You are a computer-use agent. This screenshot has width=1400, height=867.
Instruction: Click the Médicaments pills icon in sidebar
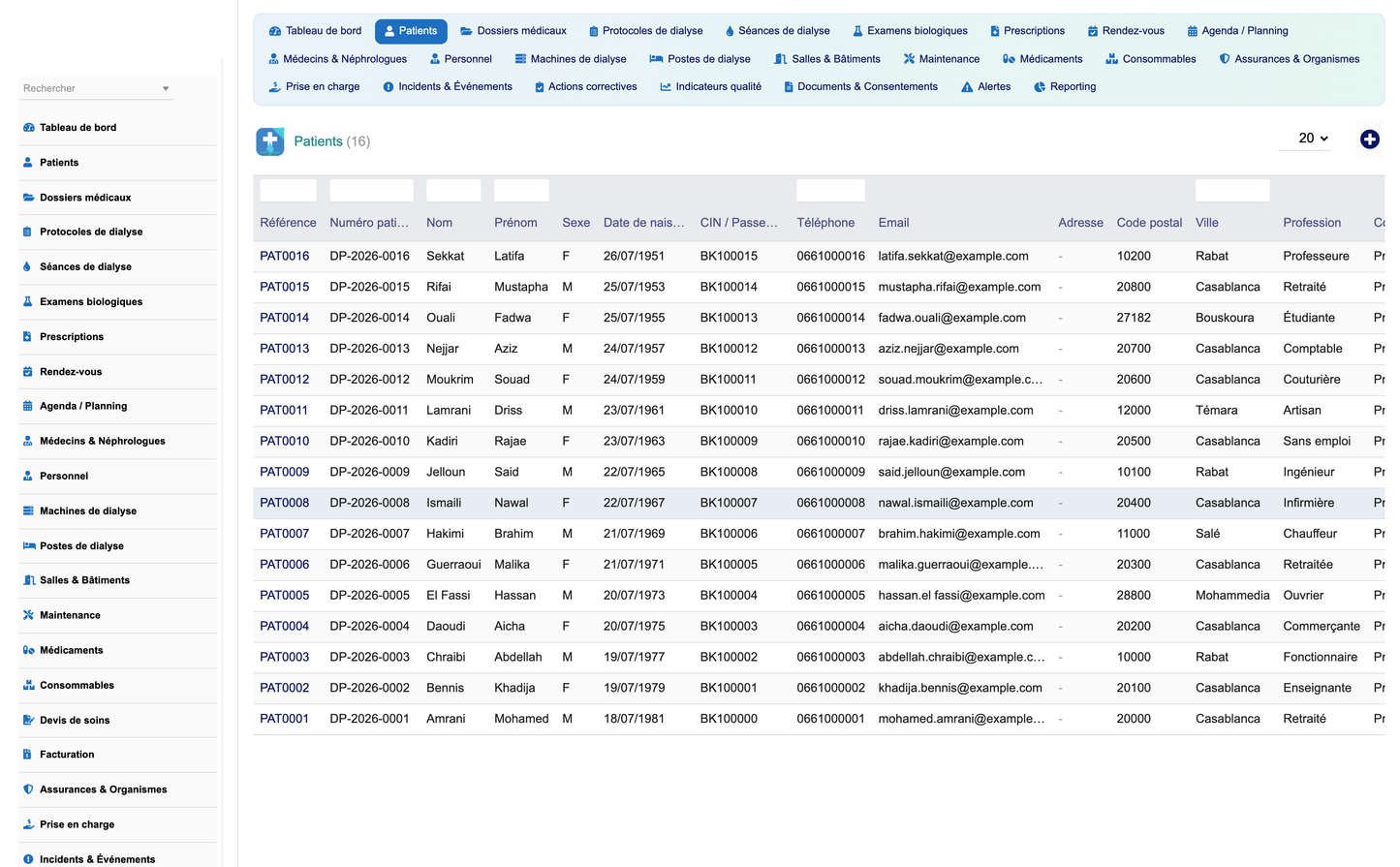coord(29,650)
